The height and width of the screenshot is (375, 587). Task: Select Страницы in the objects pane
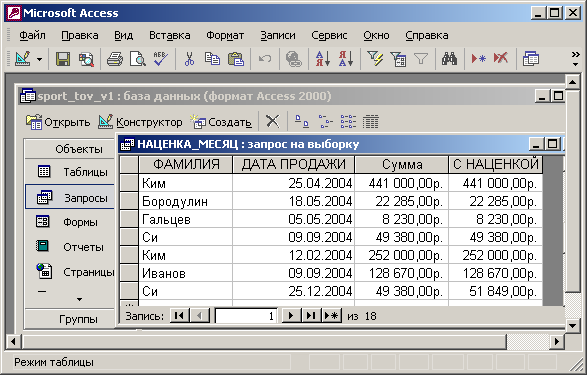70,272
